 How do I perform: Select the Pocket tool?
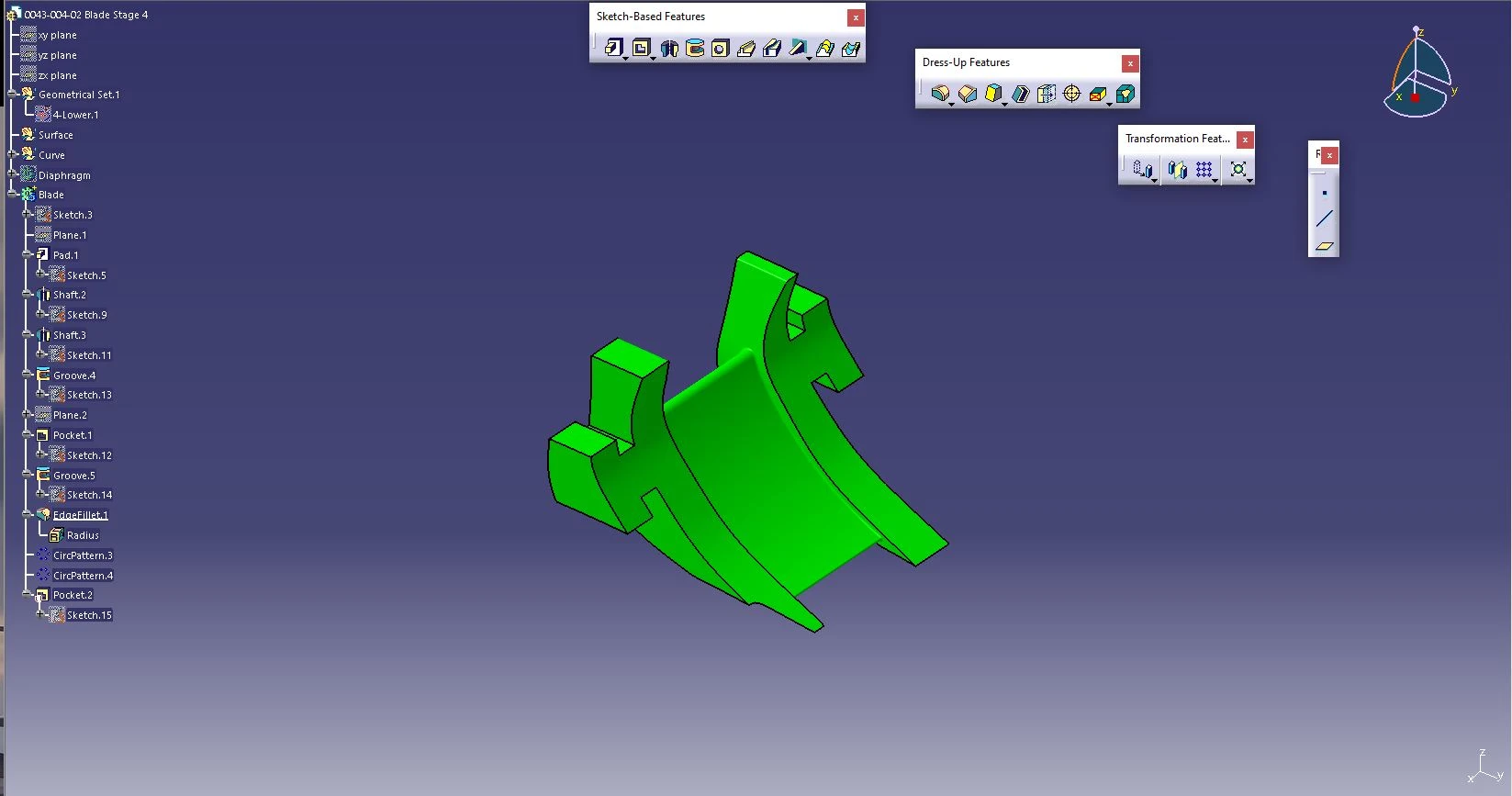pyautogui.click(x=641, y=48)
